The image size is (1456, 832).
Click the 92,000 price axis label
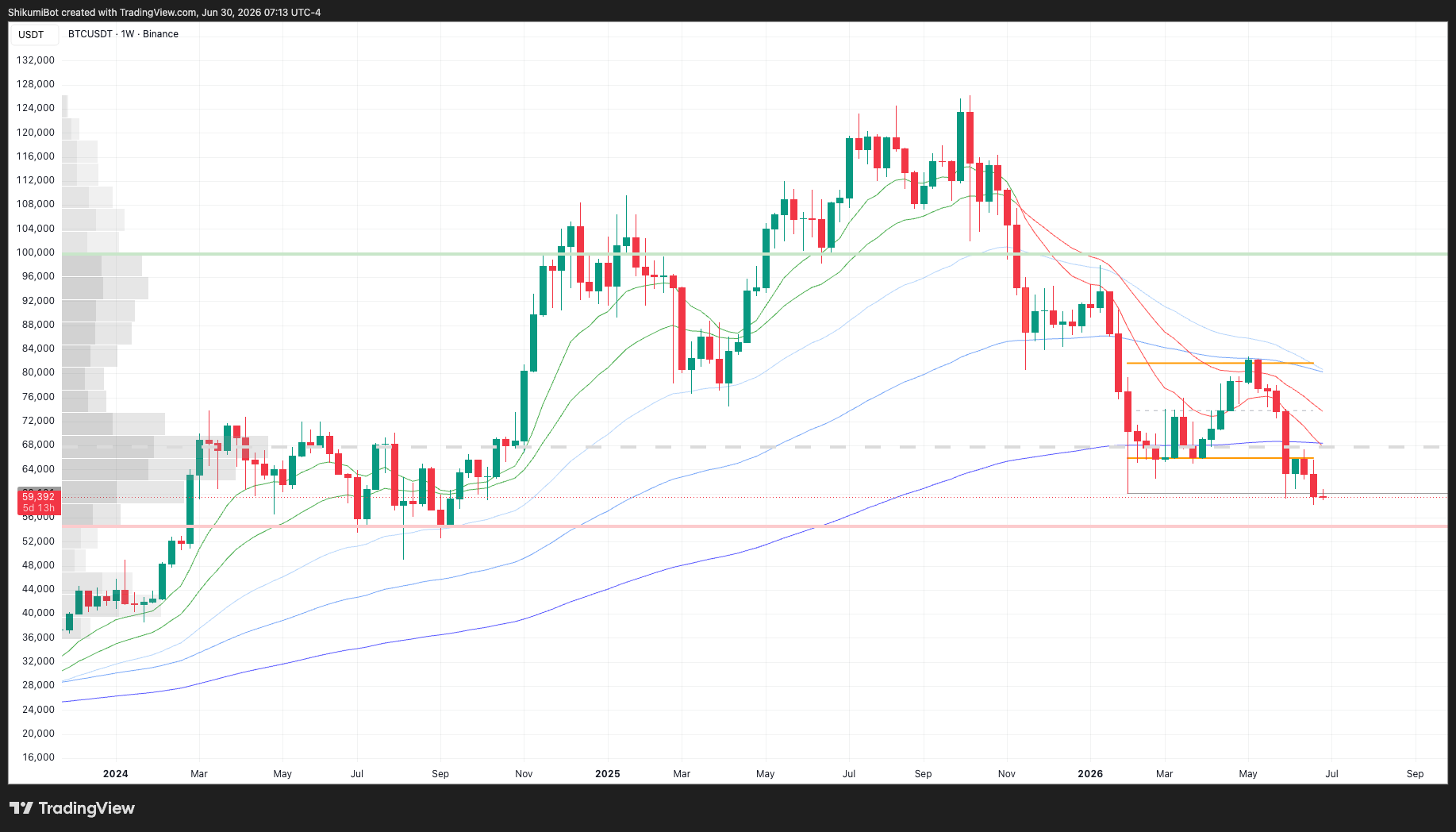tap(38, 301)
